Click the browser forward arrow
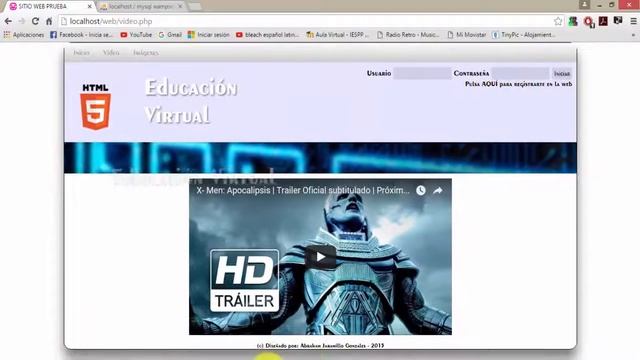This screenshot has width=640, height=360. coord(22,21)
